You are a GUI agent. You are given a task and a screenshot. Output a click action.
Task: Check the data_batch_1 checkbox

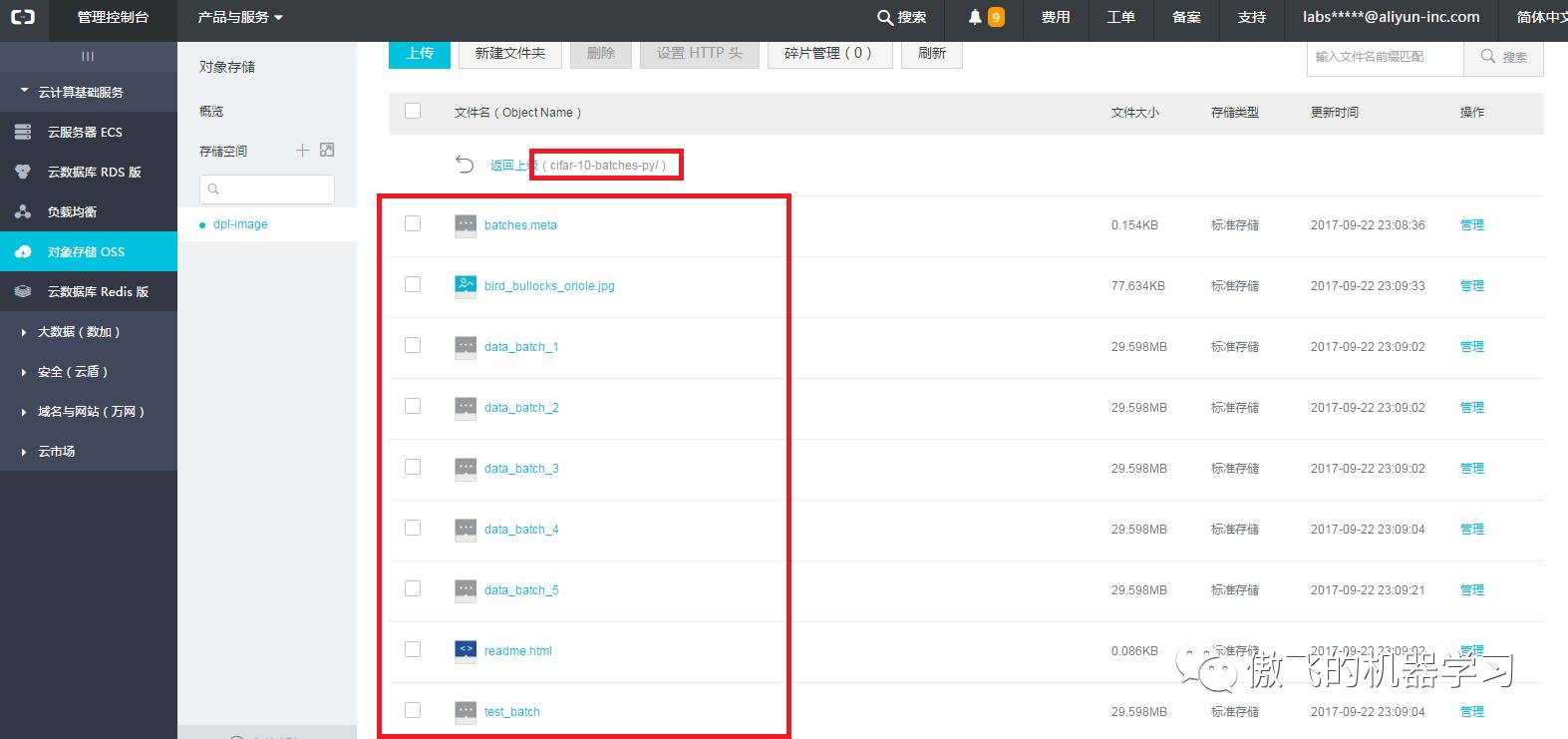[413, 345]
